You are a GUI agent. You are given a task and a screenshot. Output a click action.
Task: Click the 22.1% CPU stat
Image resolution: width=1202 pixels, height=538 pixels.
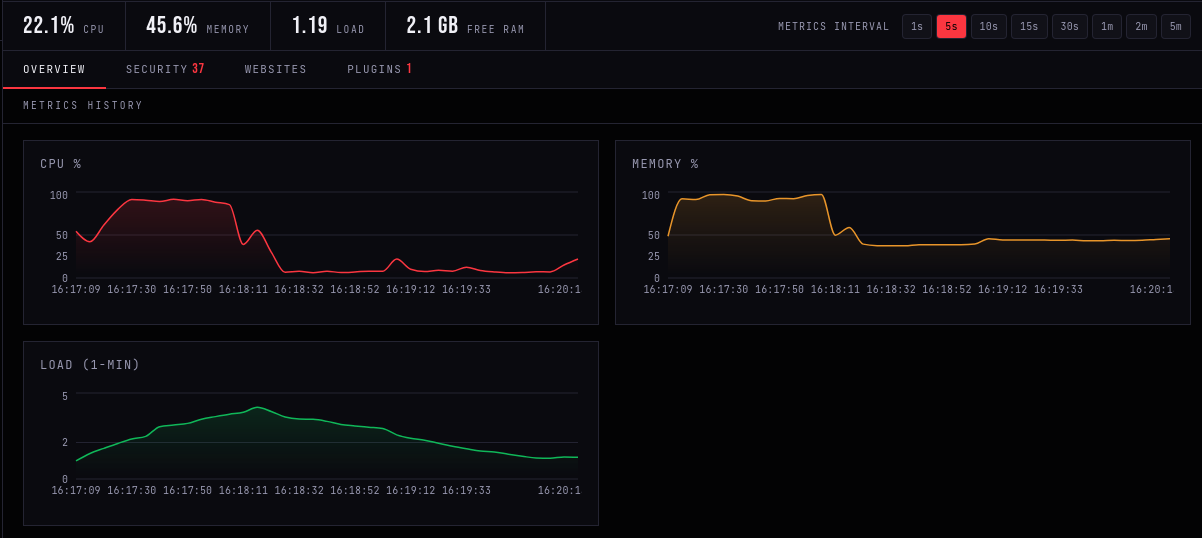coord(64,26)
